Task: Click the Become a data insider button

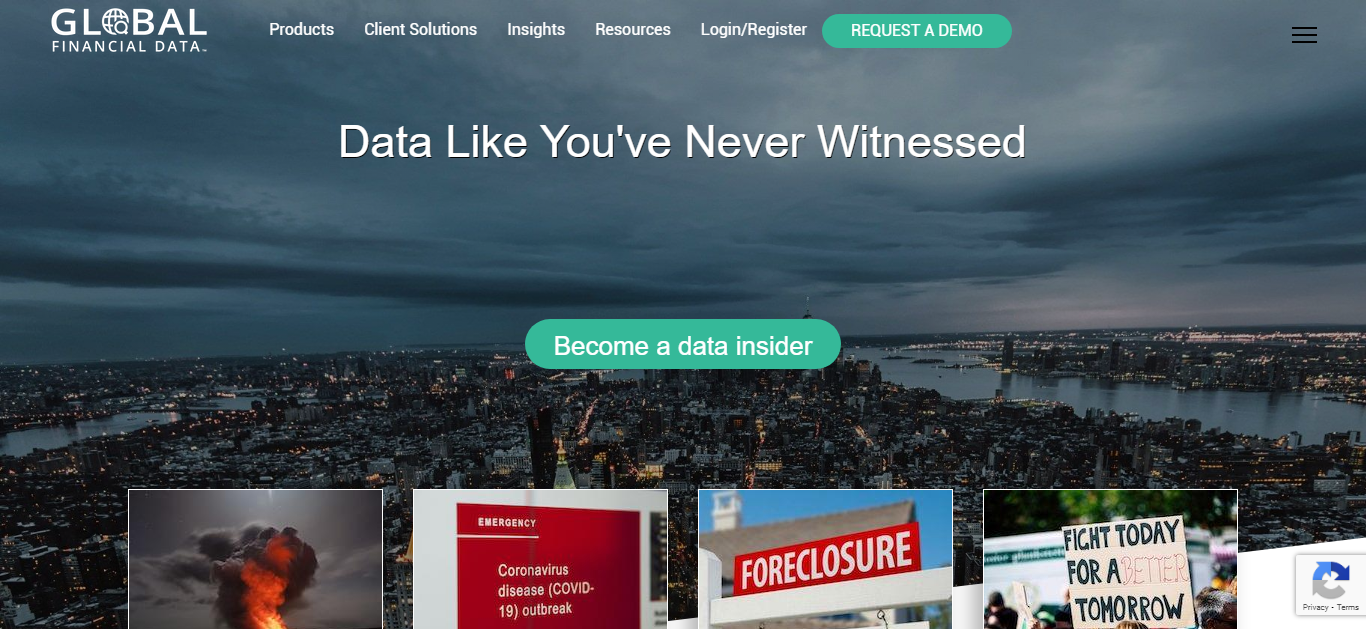Action: (682, 345)
